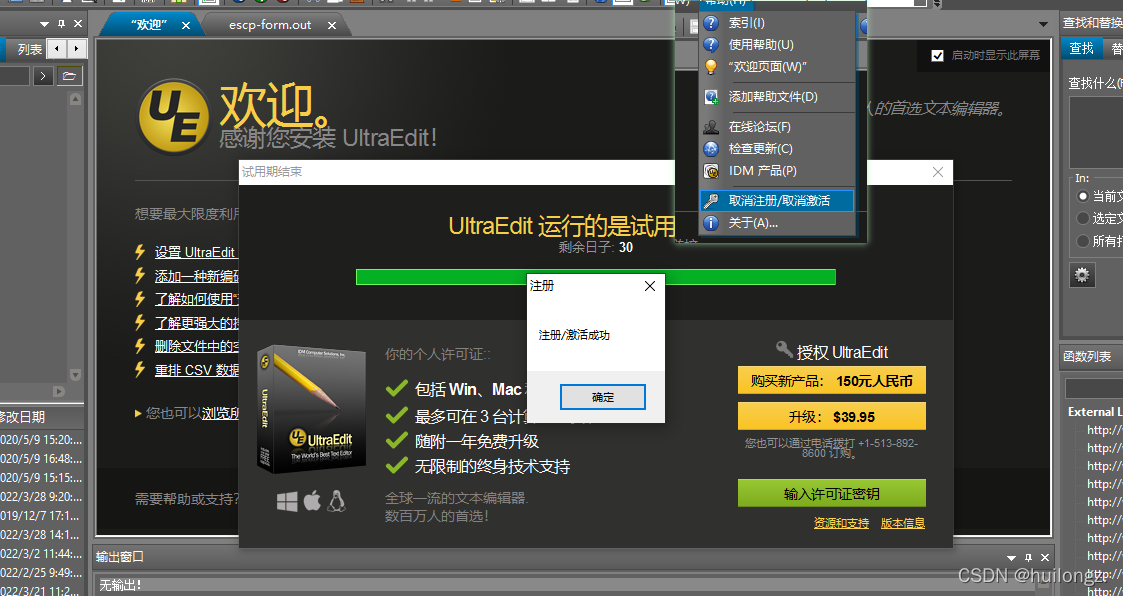Click the 浏览所 link on welcome page
Viewport: 1123px width, 596px height.
220,413
